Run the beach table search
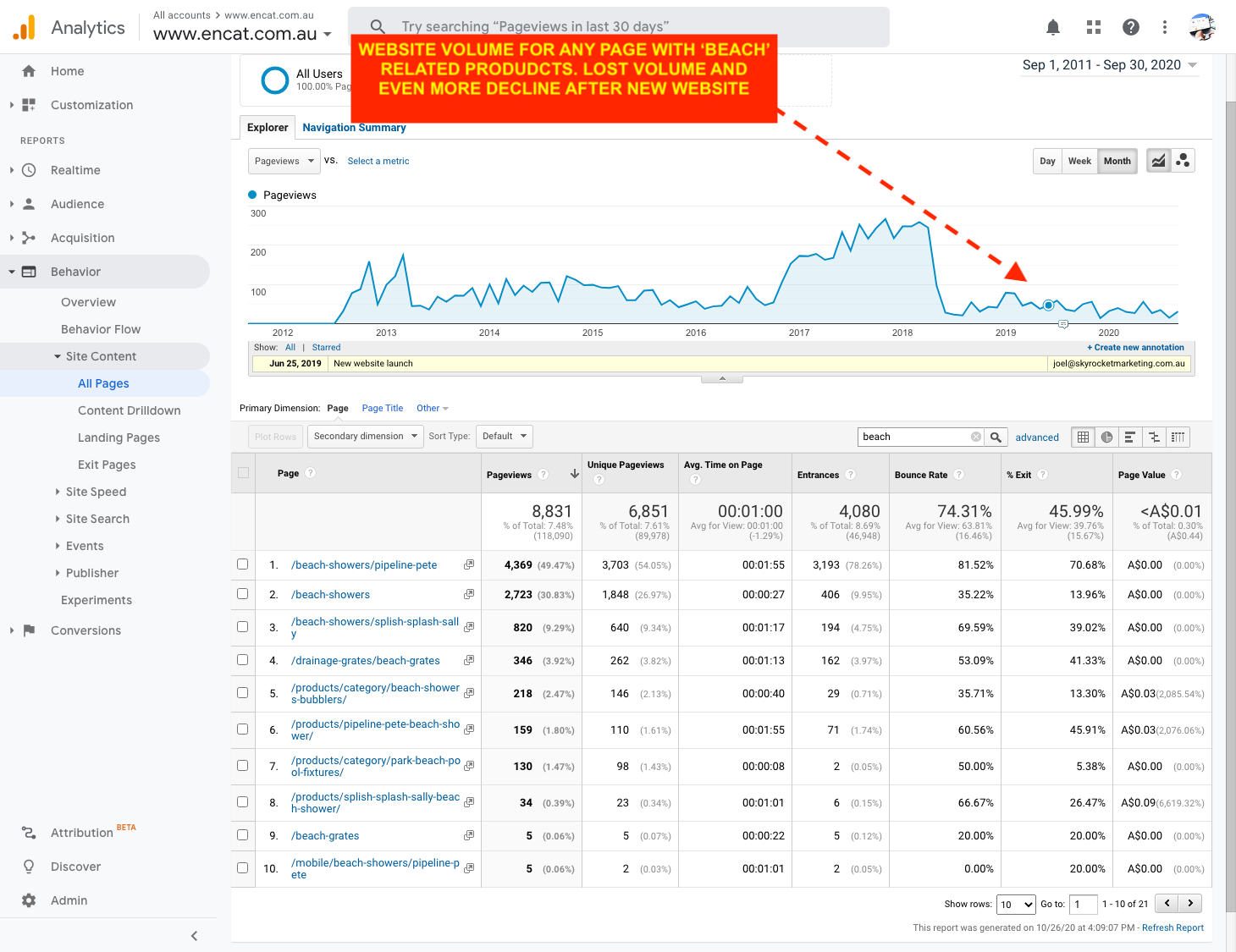 tap(996, 437)
